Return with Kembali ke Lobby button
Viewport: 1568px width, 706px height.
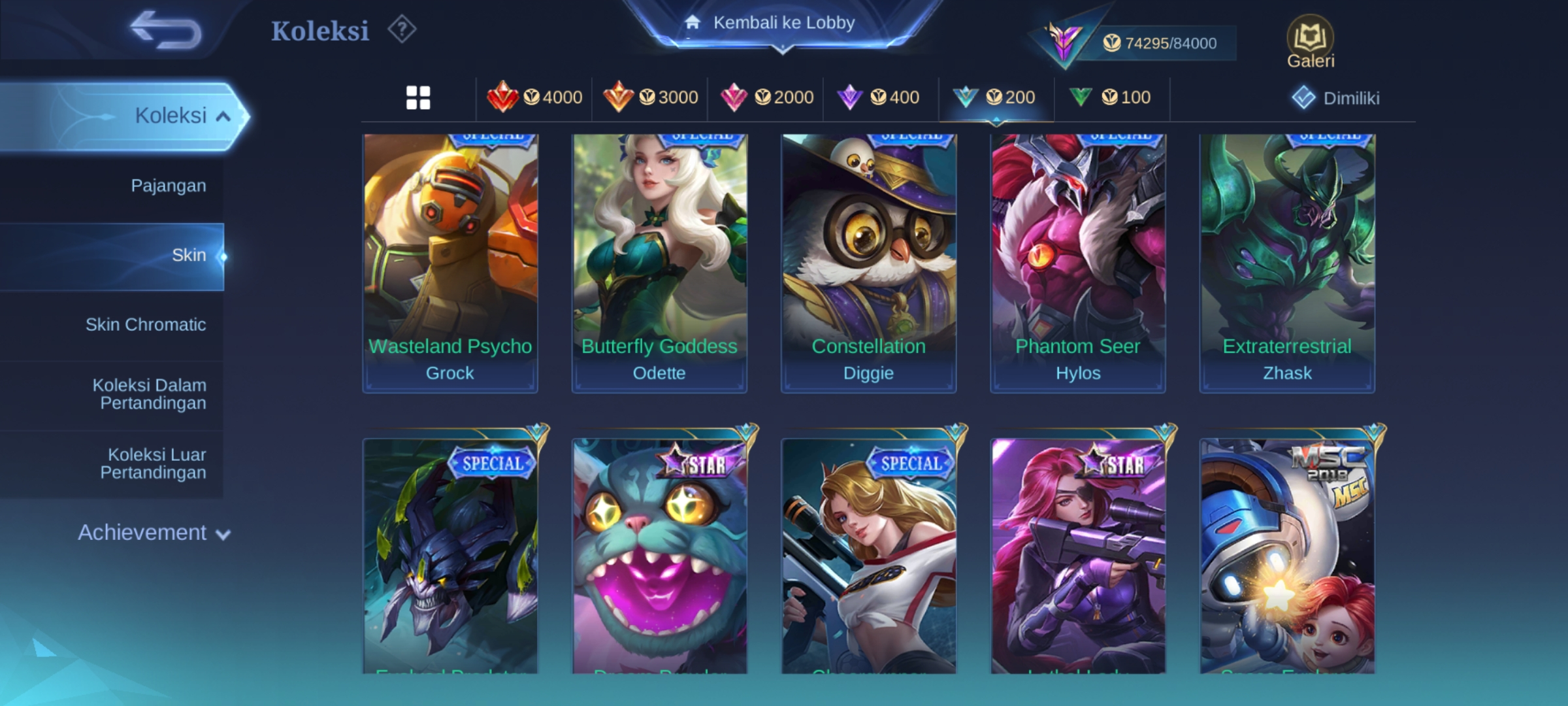coord(783,23)
